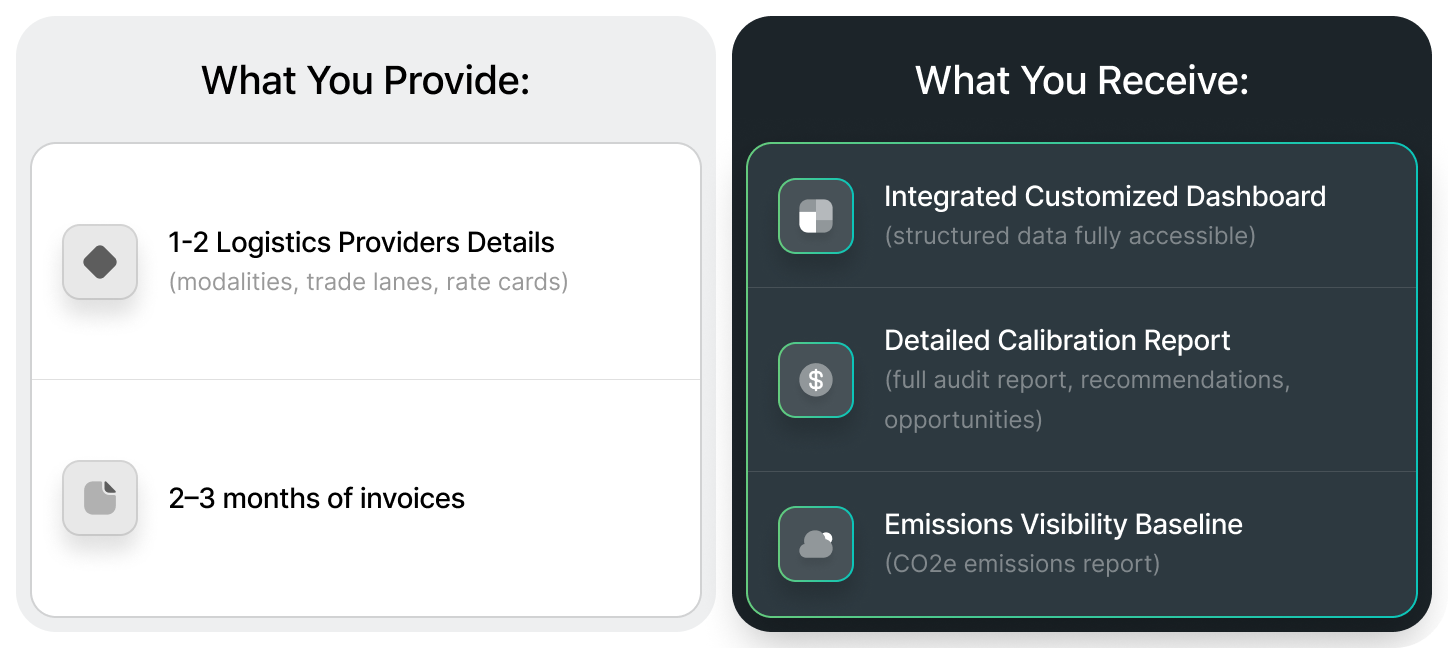Click the modalities, trade lanes, rate cards subtitle
This screenshot has height=648, width=1448.
point(369,282)
